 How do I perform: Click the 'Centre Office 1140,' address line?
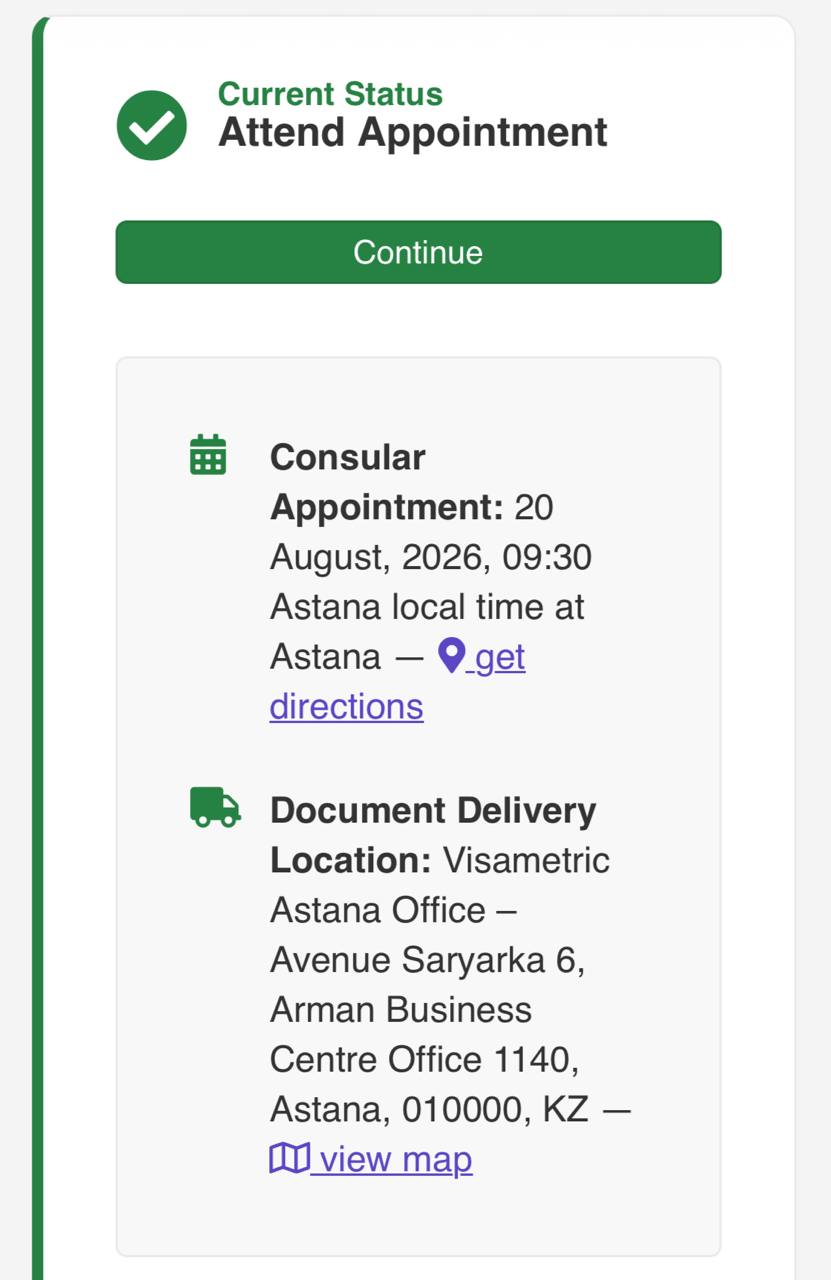click(424, 1060)
